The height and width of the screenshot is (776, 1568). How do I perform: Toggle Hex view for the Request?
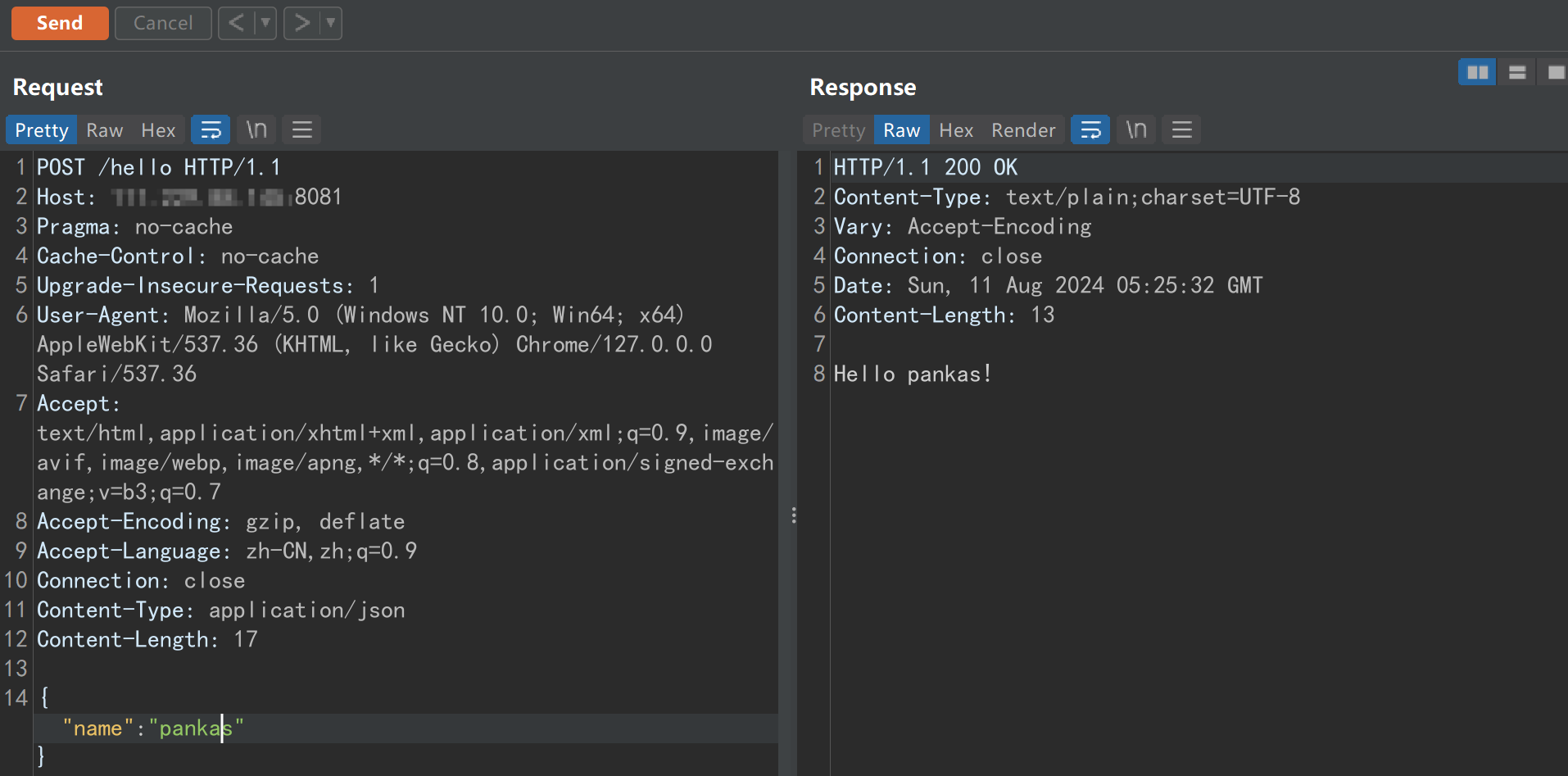[x=158, y=129]
